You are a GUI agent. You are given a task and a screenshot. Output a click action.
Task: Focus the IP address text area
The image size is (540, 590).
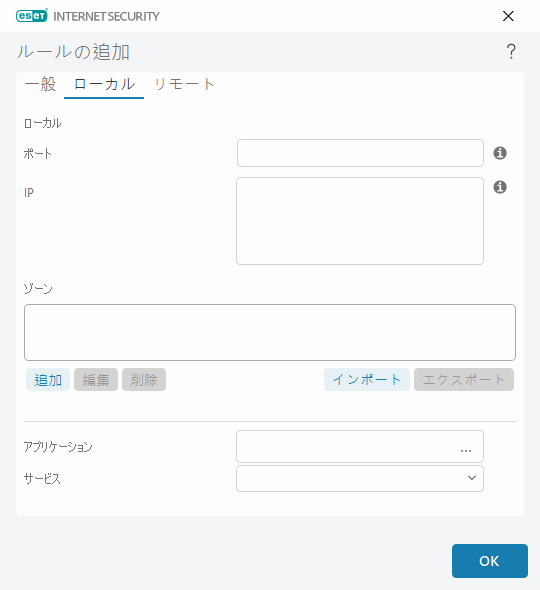[360, 221]
